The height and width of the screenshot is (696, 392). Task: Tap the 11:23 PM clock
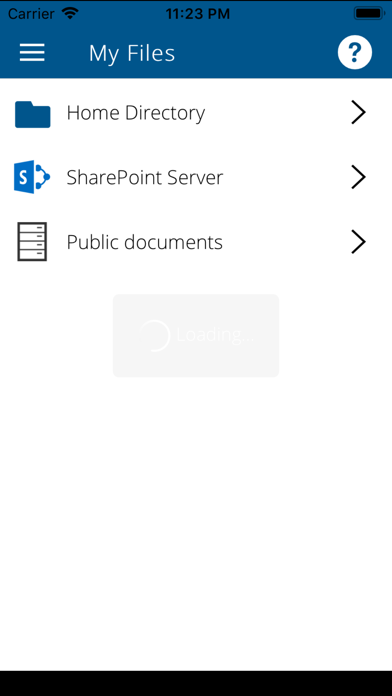(198, 14)
